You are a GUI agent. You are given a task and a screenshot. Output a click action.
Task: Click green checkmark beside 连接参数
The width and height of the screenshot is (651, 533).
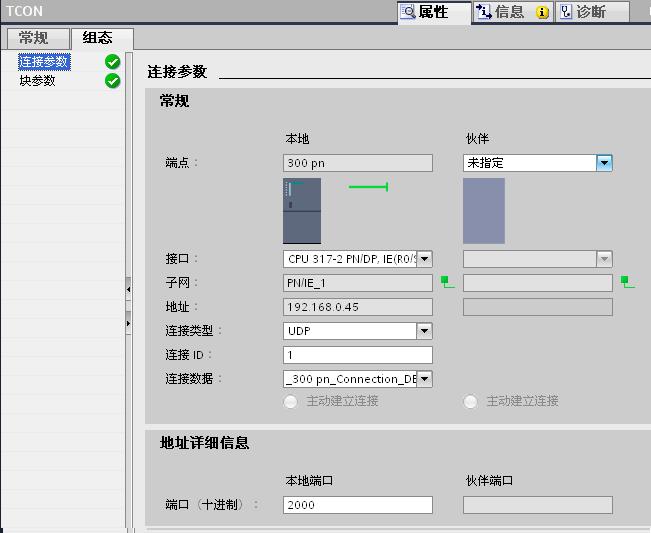[x=113, y=62]
